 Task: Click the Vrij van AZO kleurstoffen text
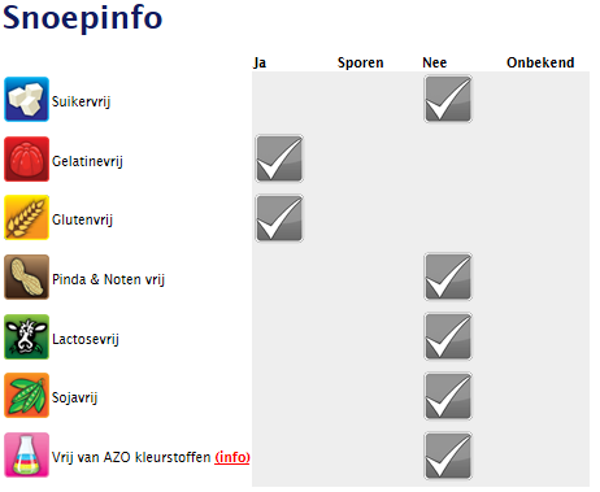pyautogui.click(x=131, y=457)
